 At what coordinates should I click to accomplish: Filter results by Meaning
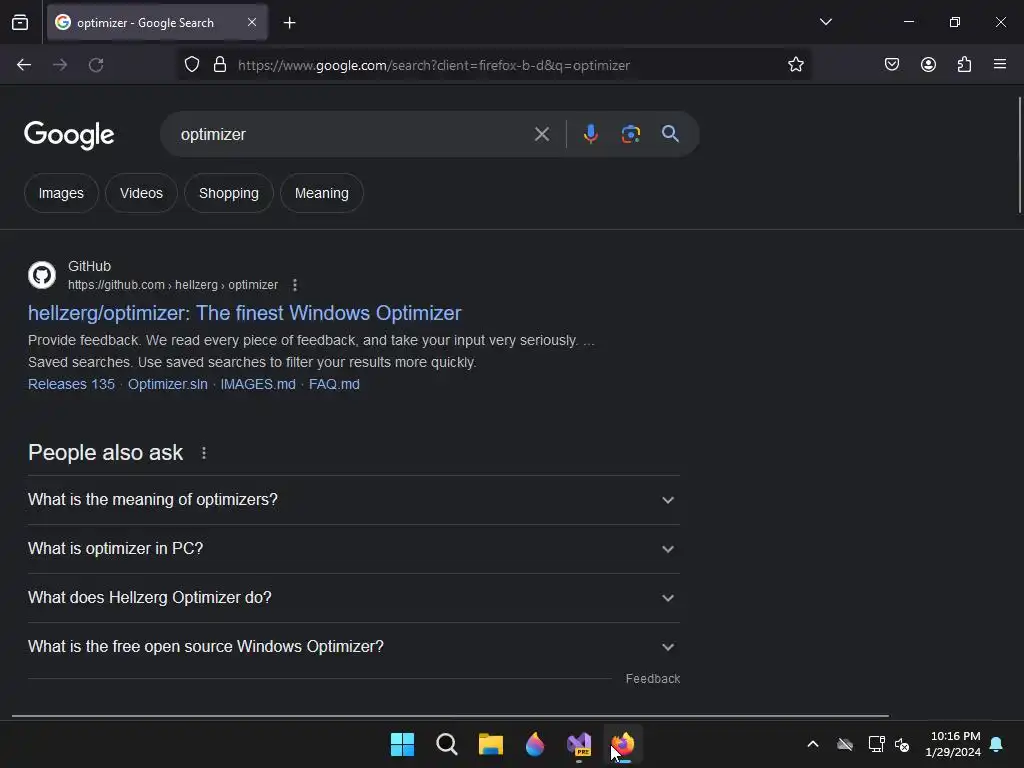click(x=321, y=193)
